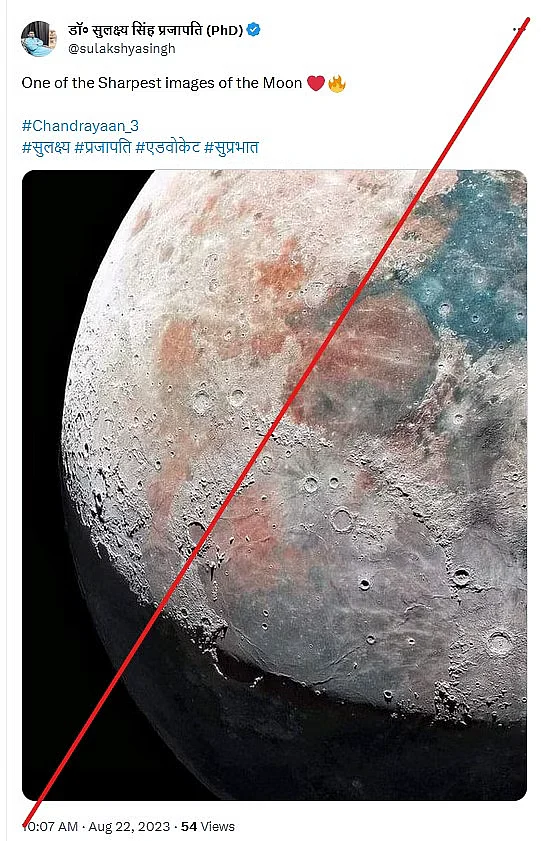541x841 pixels.
Task: Open the #एडवोकेट hashtag
Action: tap(168, 147)
